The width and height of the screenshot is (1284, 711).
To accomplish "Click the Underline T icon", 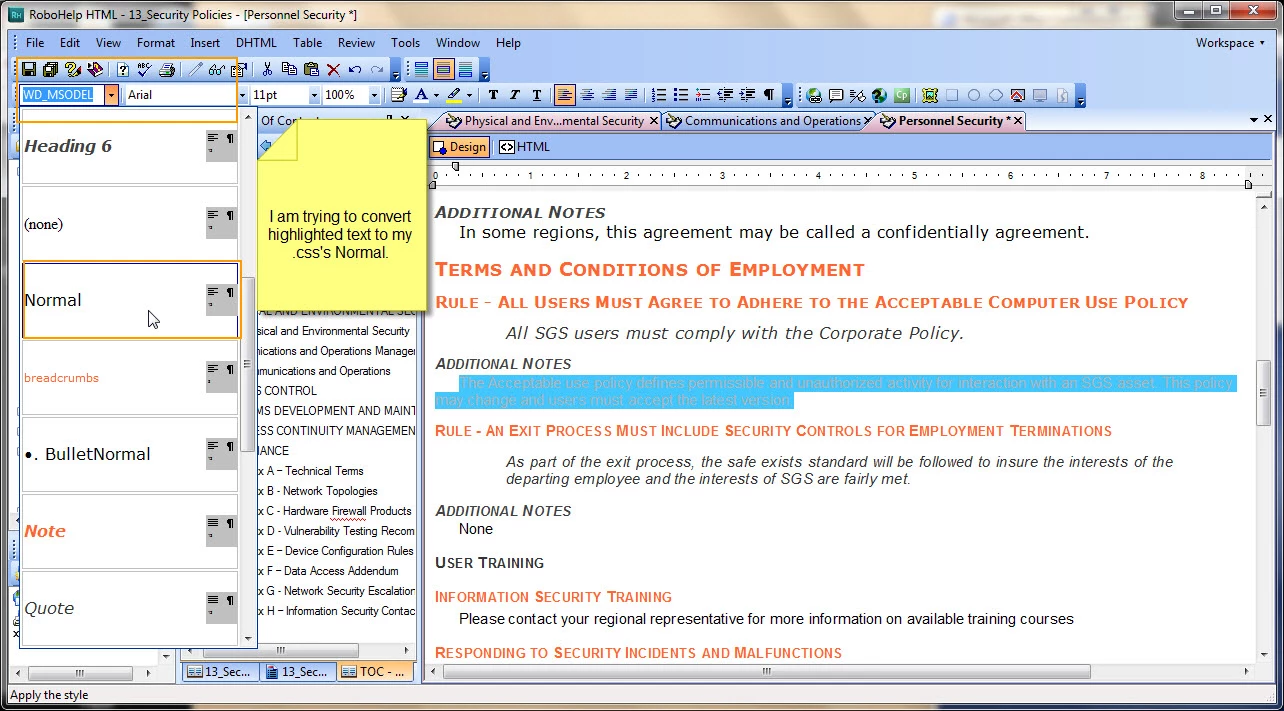I will coord(537,95).
